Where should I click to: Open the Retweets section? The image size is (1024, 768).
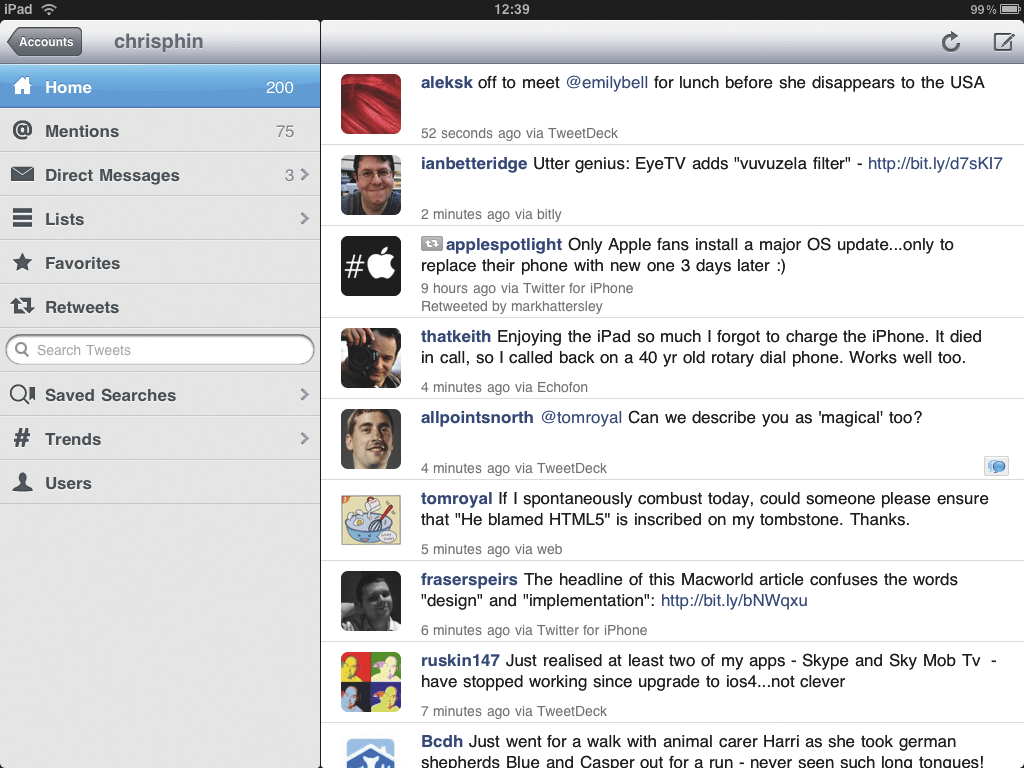(160, 306)
